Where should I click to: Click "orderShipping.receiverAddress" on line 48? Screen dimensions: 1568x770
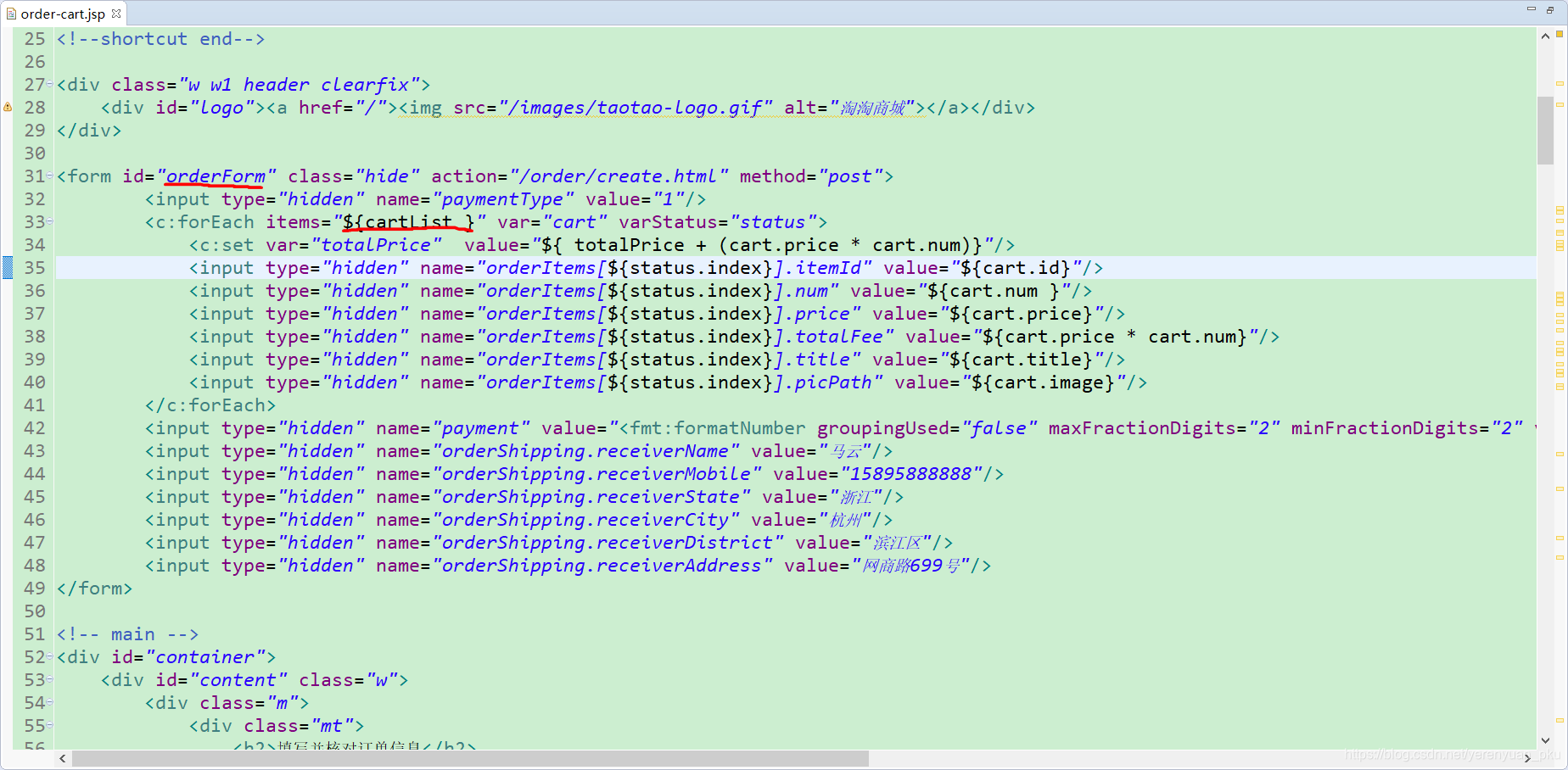(x=602, y=566)
